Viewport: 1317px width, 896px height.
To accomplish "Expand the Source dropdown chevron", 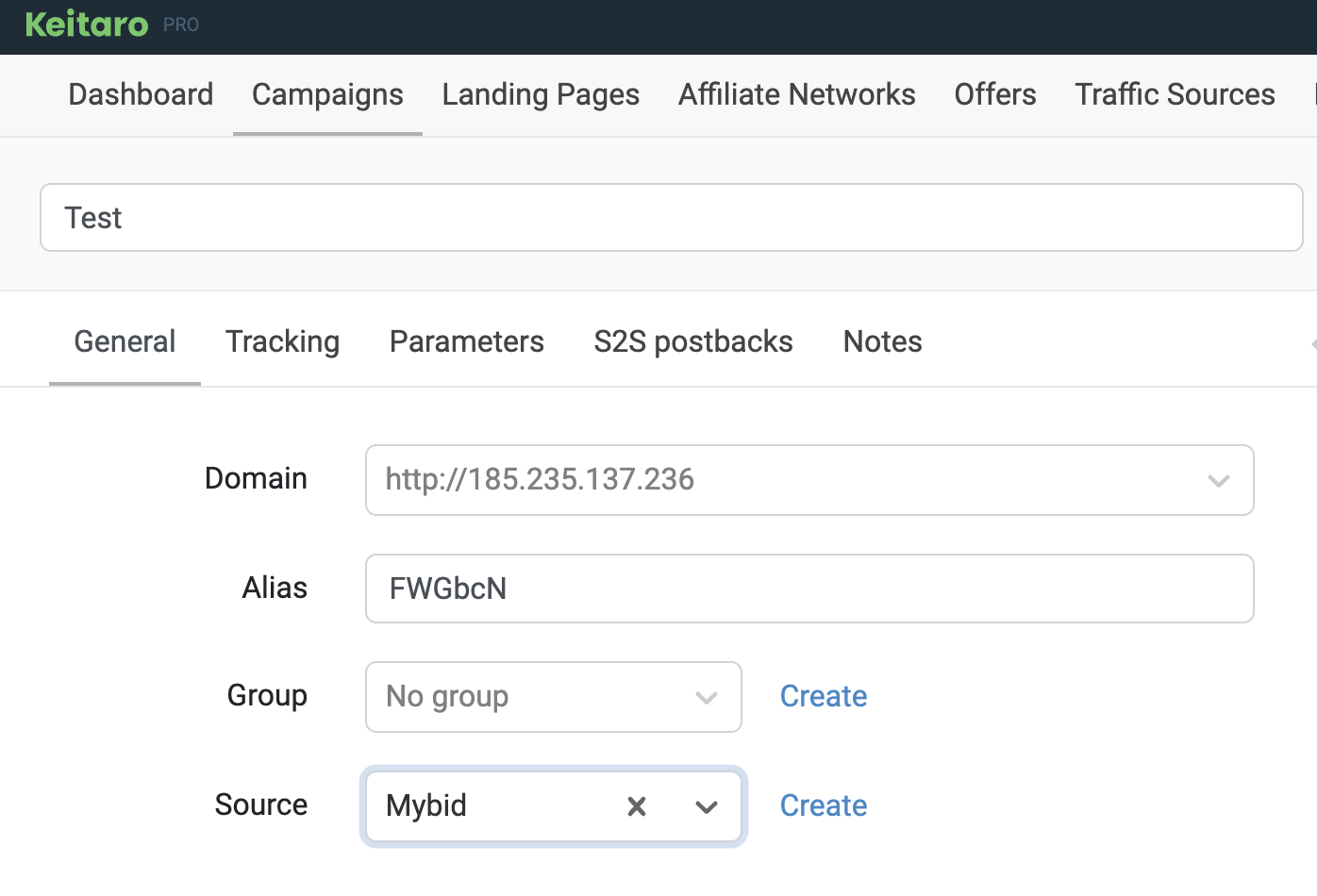I will click(x=706, y=806).
